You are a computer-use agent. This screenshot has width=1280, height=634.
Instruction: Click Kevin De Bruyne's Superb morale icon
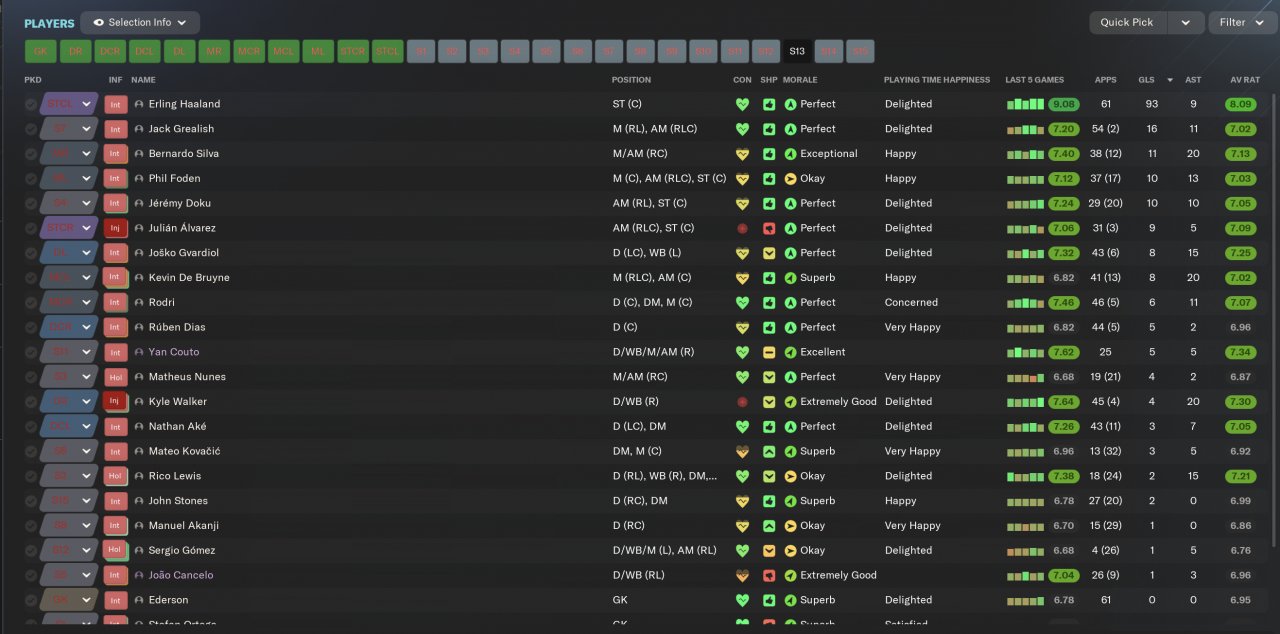tap(790, 277)
